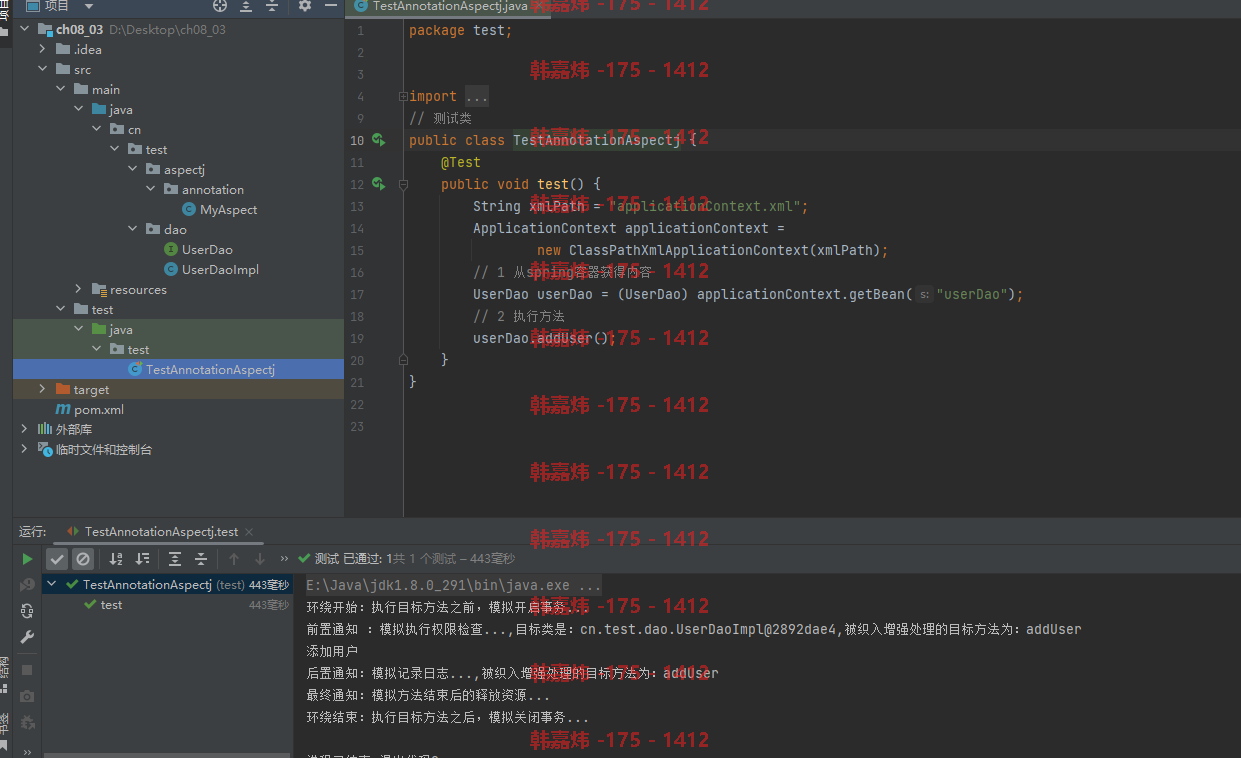Collapse the src folder

coord(43,69)
